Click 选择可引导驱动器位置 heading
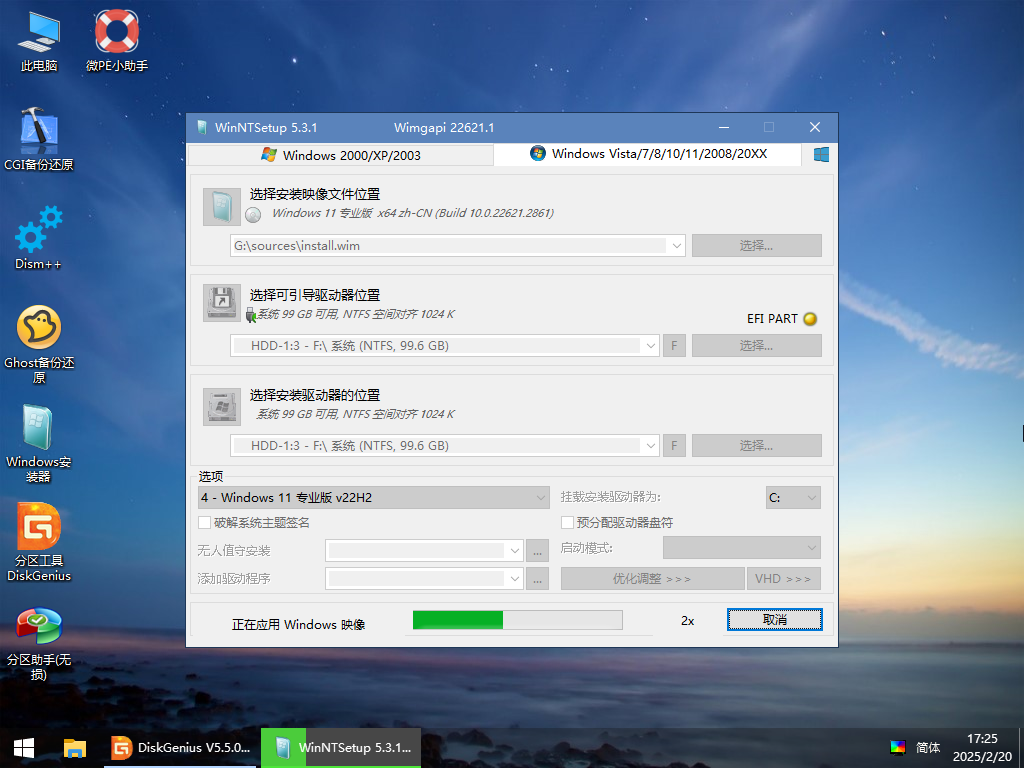 [315, 295]
